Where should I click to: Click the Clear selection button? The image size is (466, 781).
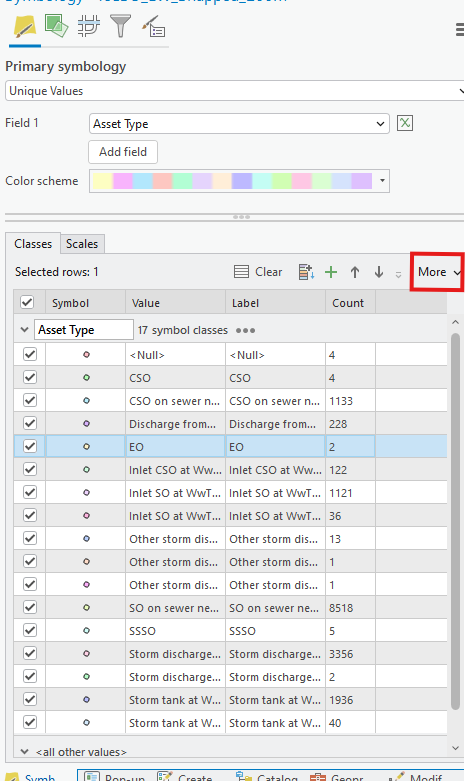tap(258, 272)
